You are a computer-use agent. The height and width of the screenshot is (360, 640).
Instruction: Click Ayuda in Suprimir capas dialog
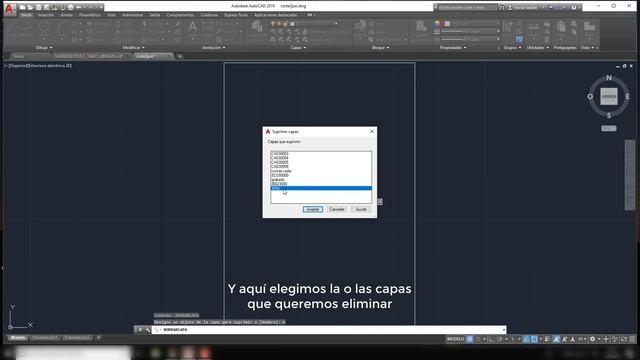[x=361, y=209]
